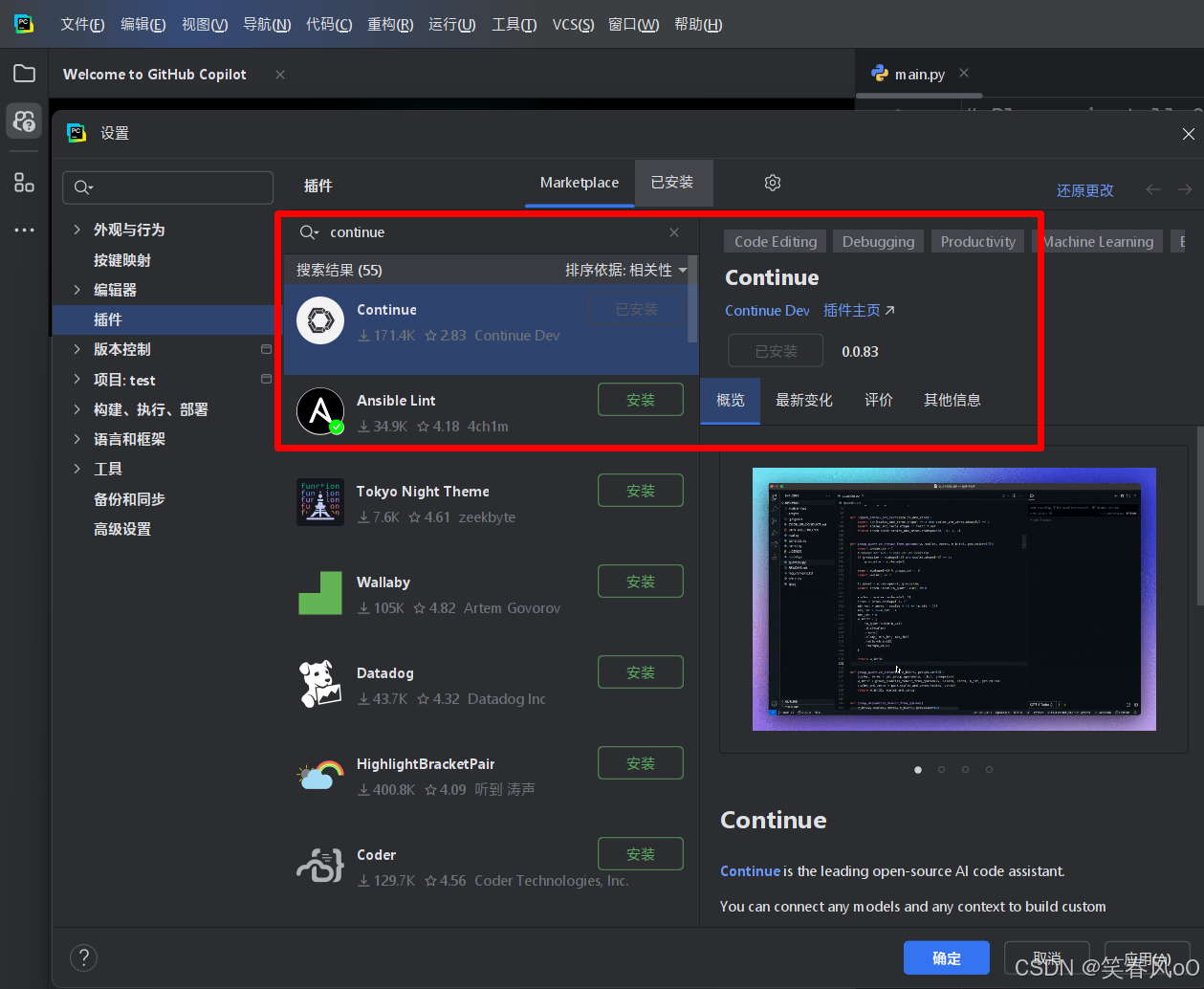This screenshot has width=1204, height=989.
Task: Expand the 版本控制 settings node
Action: point(77,349)
